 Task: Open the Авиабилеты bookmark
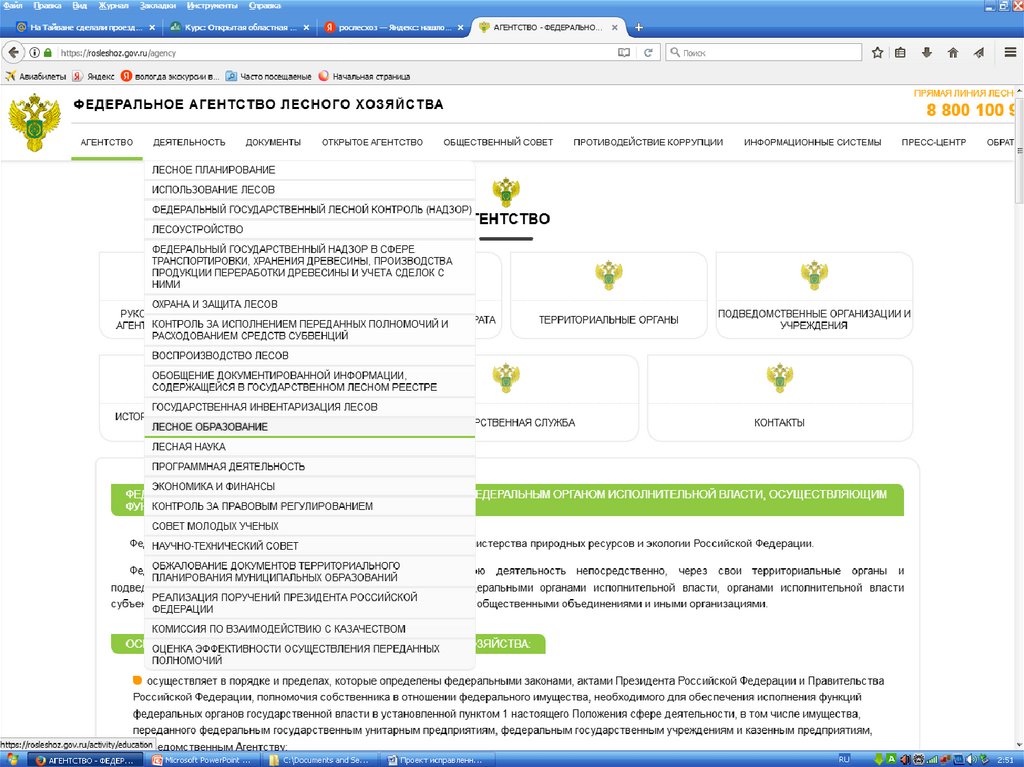coord(36,76)
